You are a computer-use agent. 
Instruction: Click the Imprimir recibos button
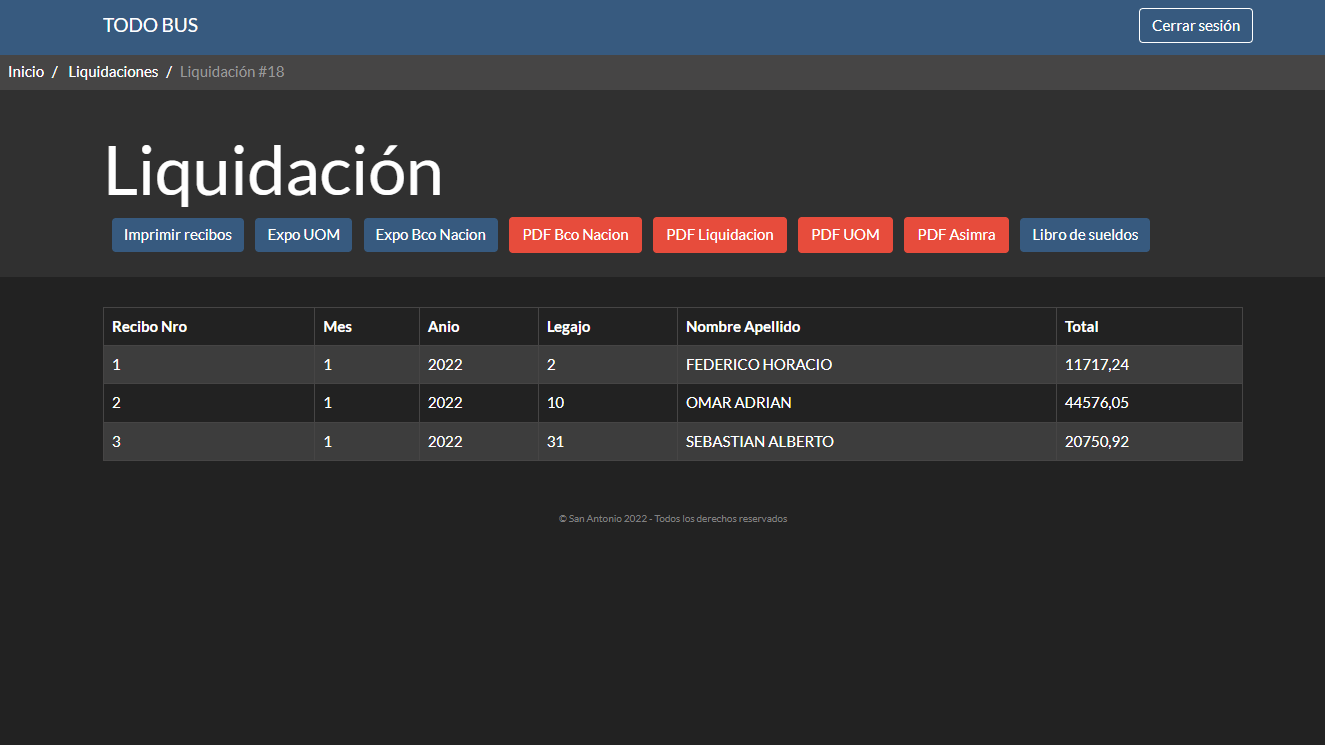[x=178, y=235]
